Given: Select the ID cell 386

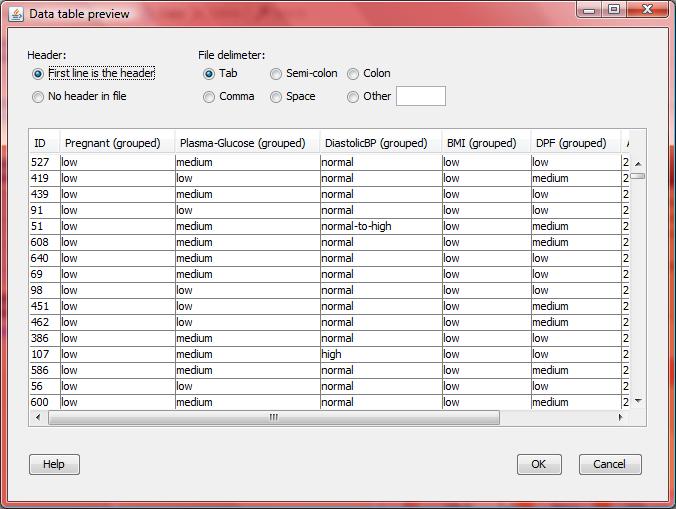Looking at the screenshot, I should point(45,338).
